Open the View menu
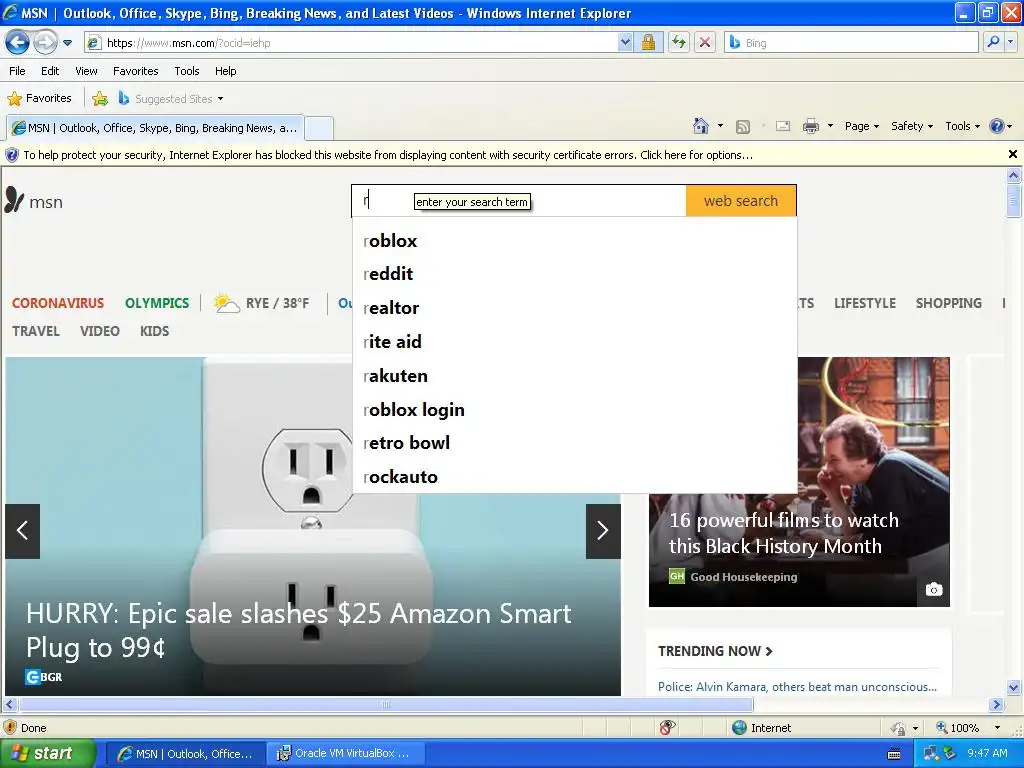 (x=86, y=71)
